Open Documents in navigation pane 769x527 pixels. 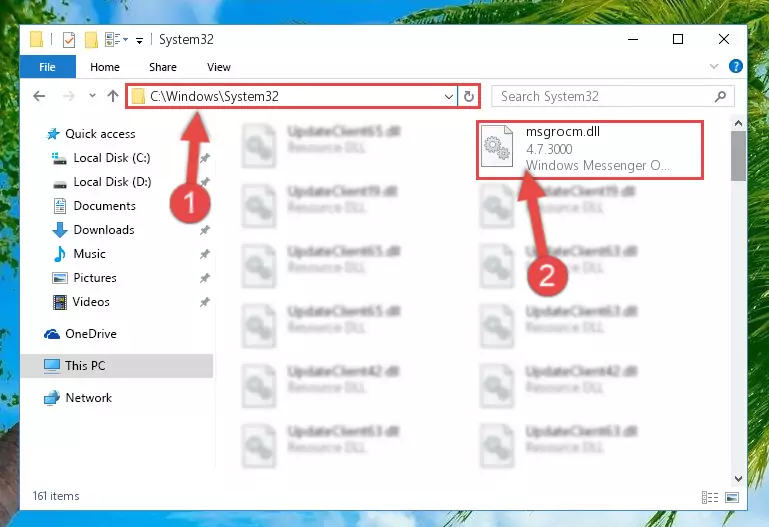point(104,206)
